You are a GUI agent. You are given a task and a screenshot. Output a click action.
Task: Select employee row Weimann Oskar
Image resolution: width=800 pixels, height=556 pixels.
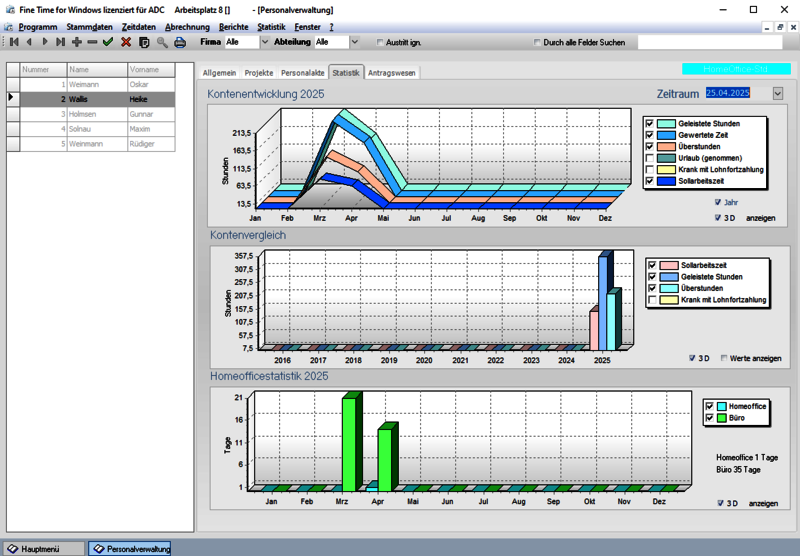click(91, 85)
